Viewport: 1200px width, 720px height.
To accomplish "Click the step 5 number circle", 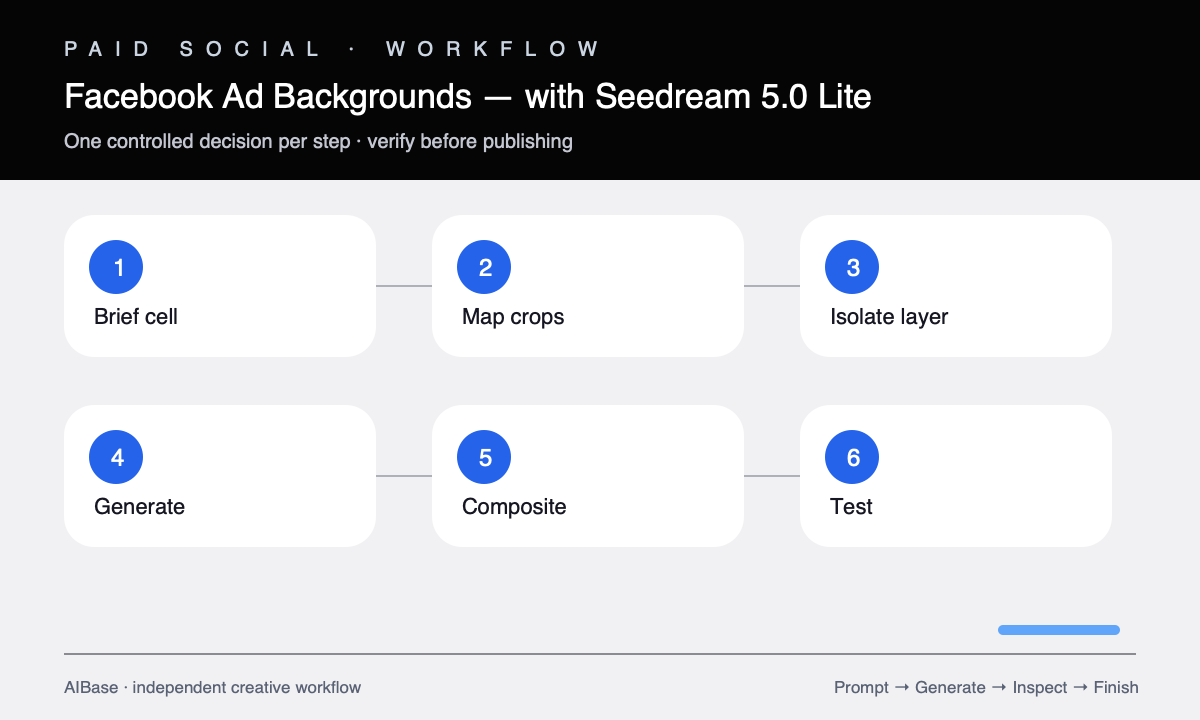I will tap(484, 457).
